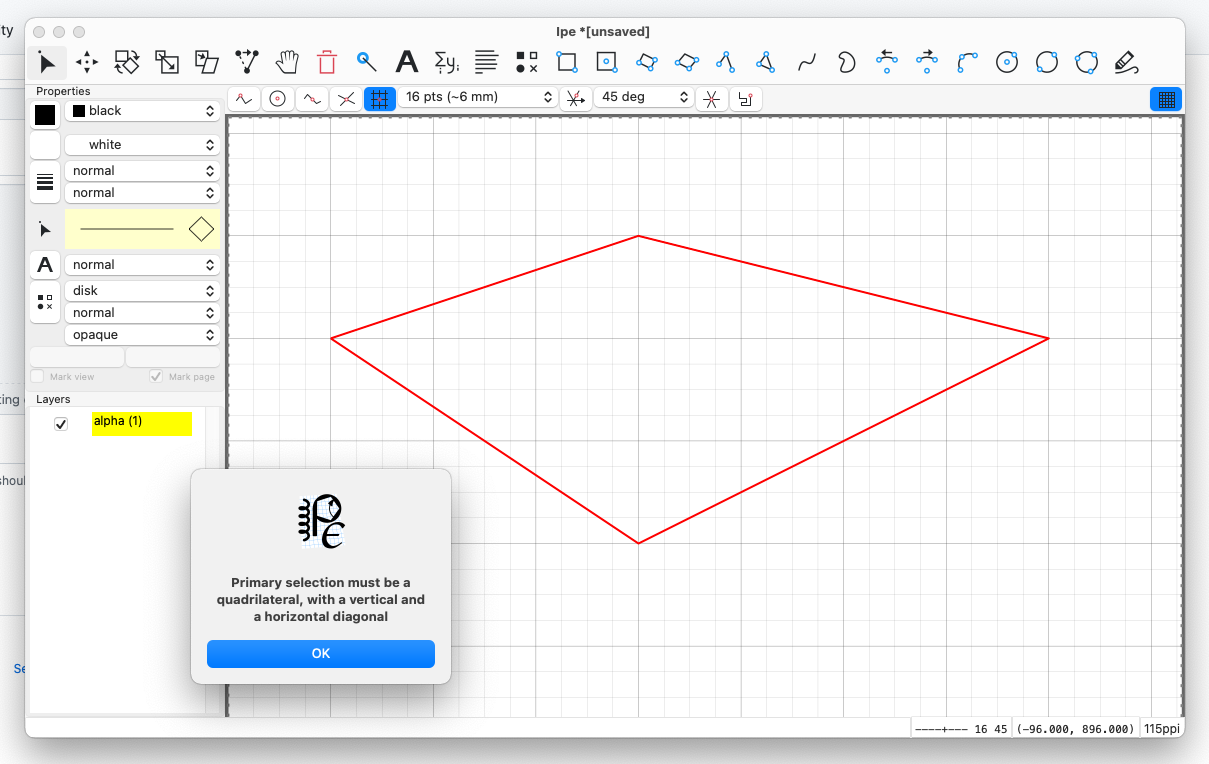
Task: Click the arrow style preview selector
Action: [x=143, y=228]
